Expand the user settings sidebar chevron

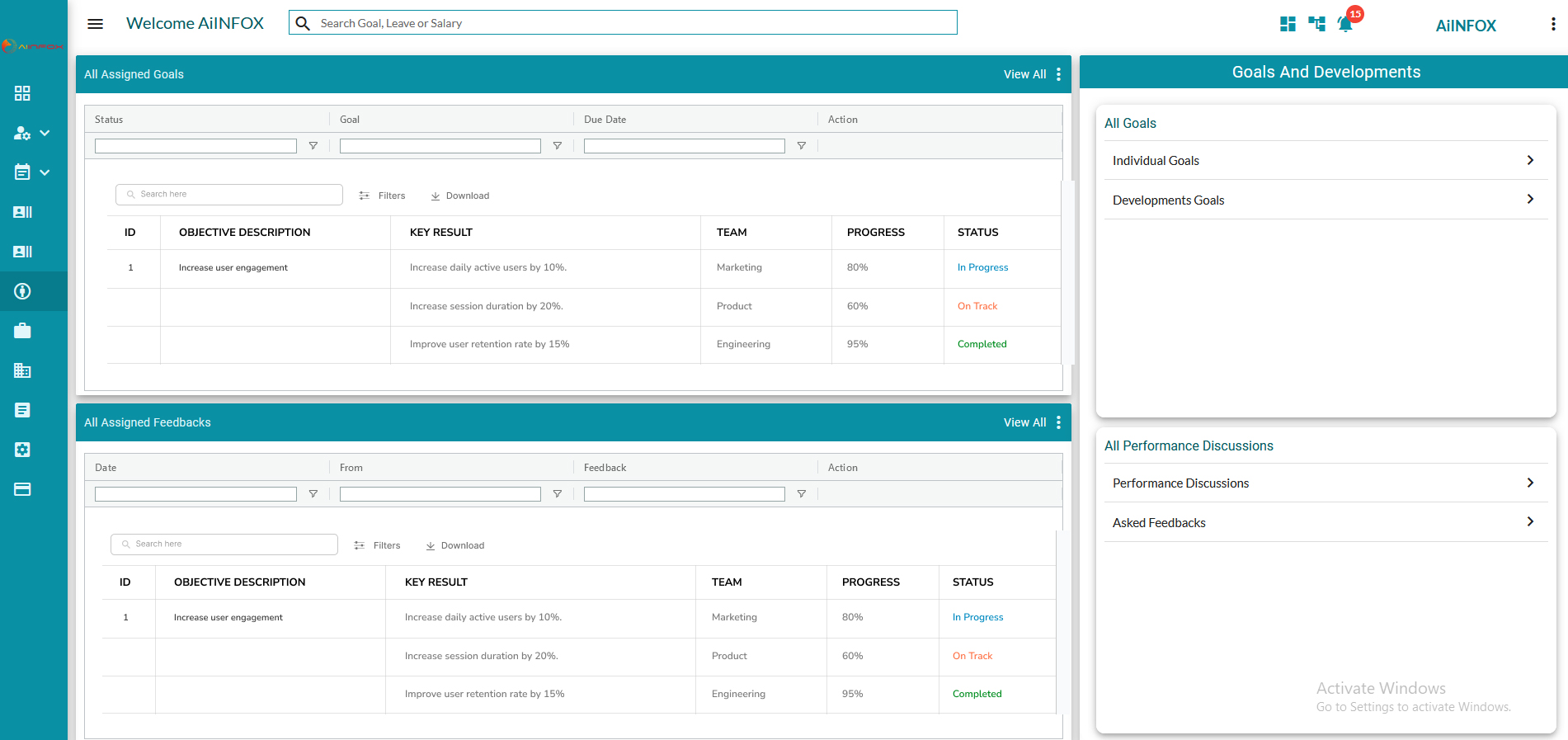[45, 133]
